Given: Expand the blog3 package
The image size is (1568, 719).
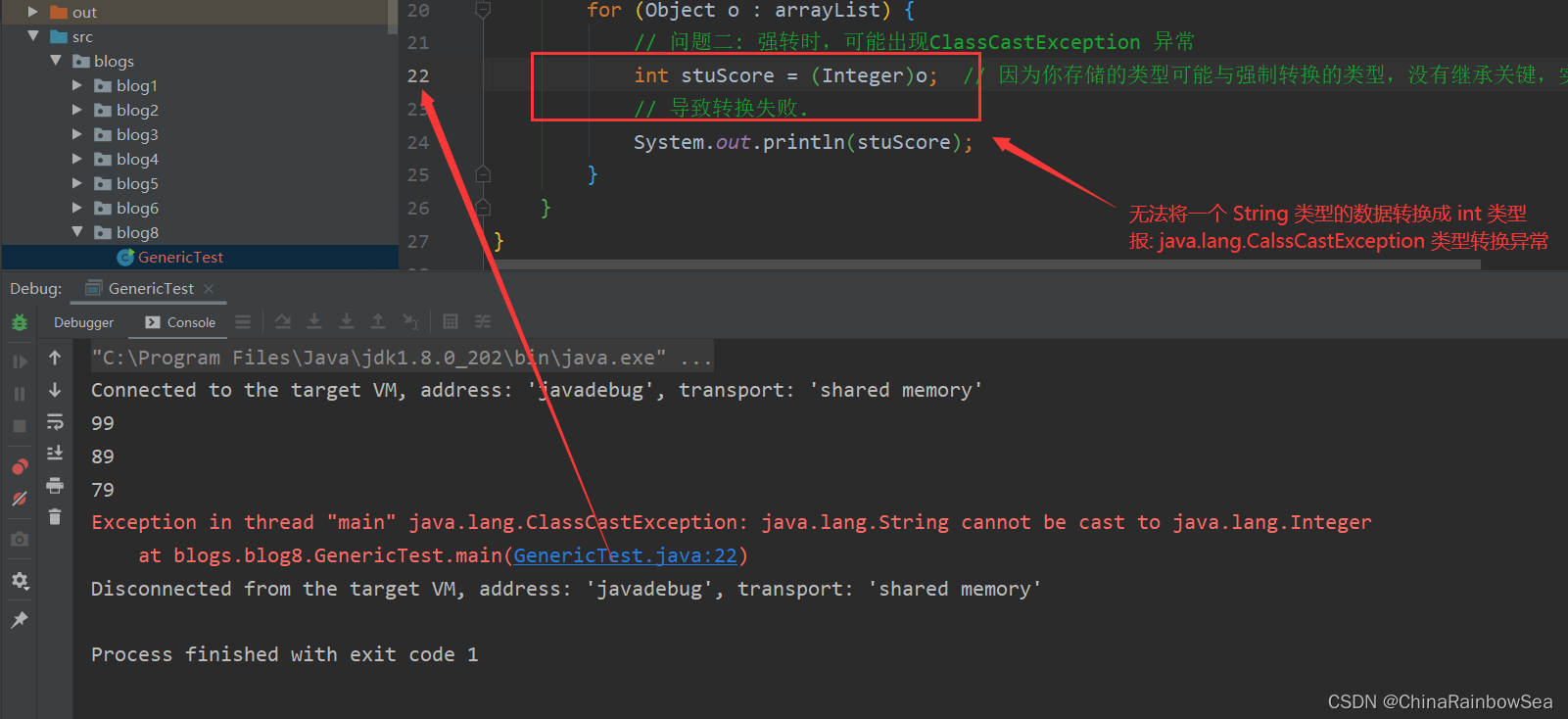Looking at the screenshot, I should click(x=77, y=134).
